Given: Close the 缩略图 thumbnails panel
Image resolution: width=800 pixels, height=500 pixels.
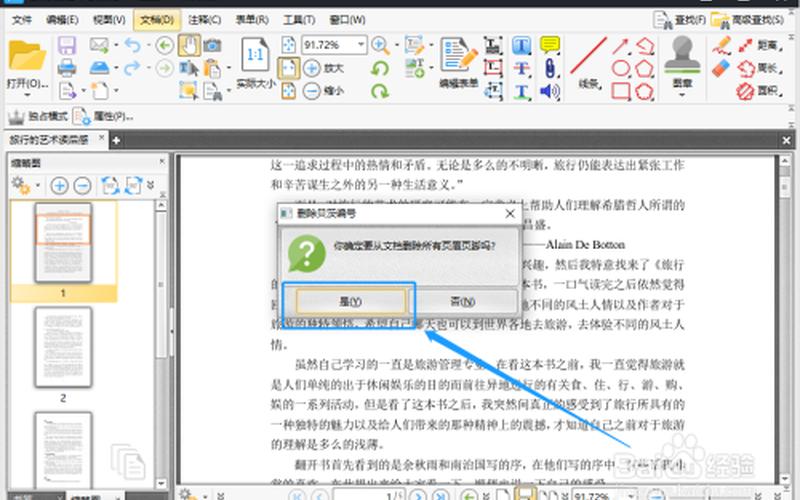Looking at the screenshot, I should click(162, 161).
